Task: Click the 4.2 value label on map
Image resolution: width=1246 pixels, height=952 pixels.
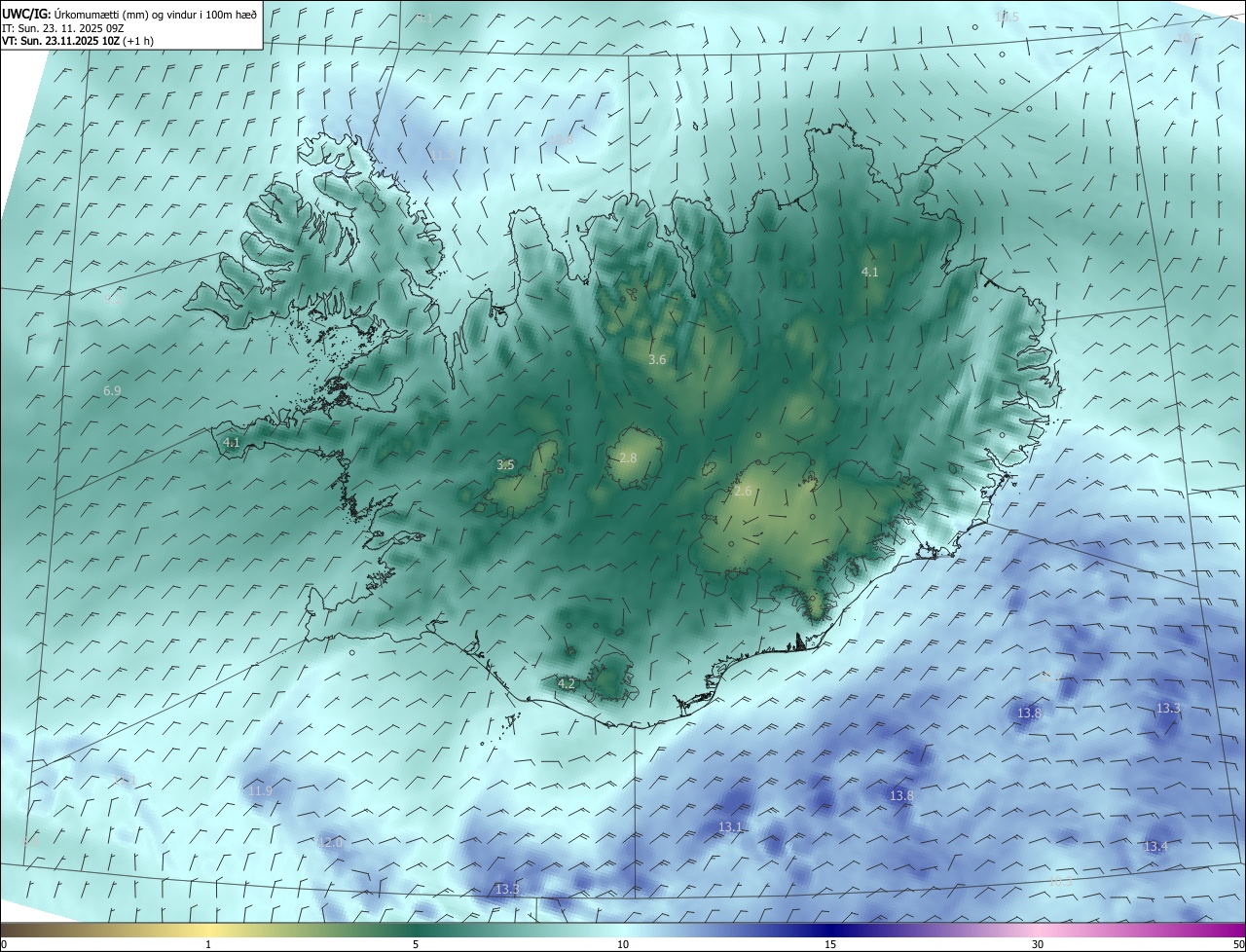Action: point(567,684)
